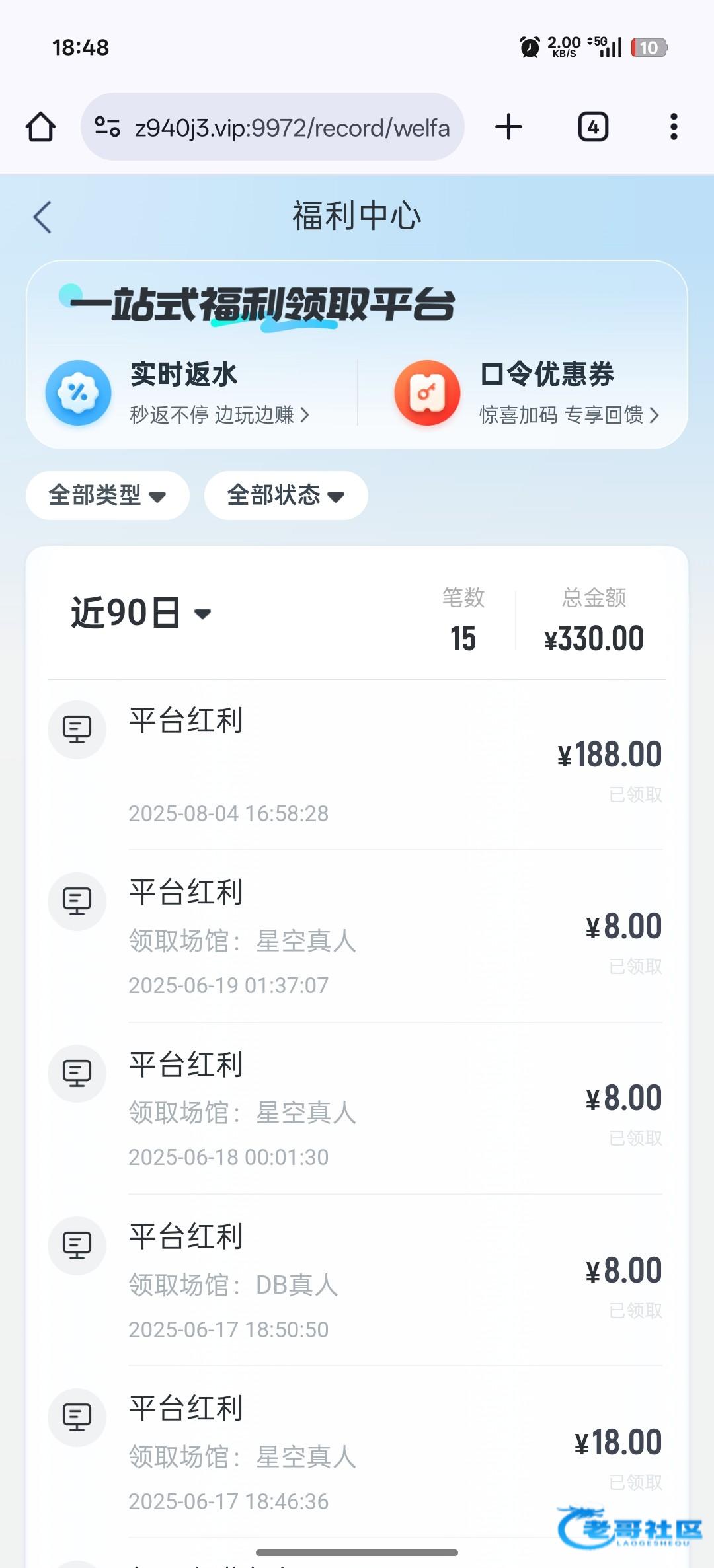This screenshot has width=714, height=1568.
Task: Open a new browser tab
Action: click(x=508, y=127)
